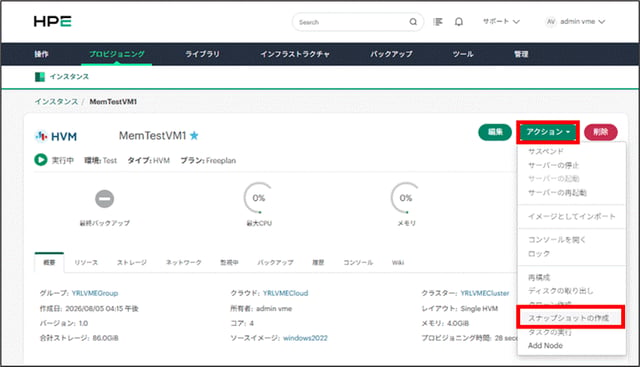The image size is (640, 367).
Task: Select Add Node in the action menu
Action: pos(545,345)
